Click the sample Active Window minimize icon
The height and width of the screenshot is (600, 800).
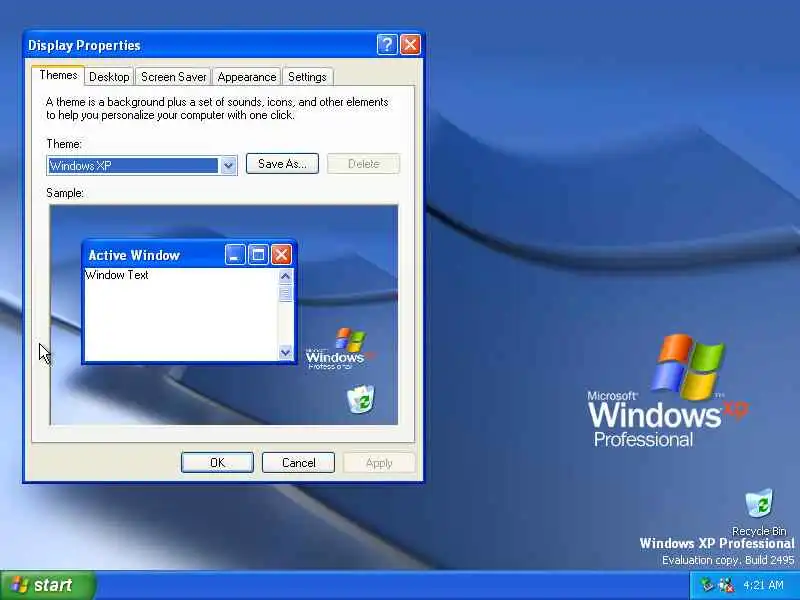coord(235,255)
